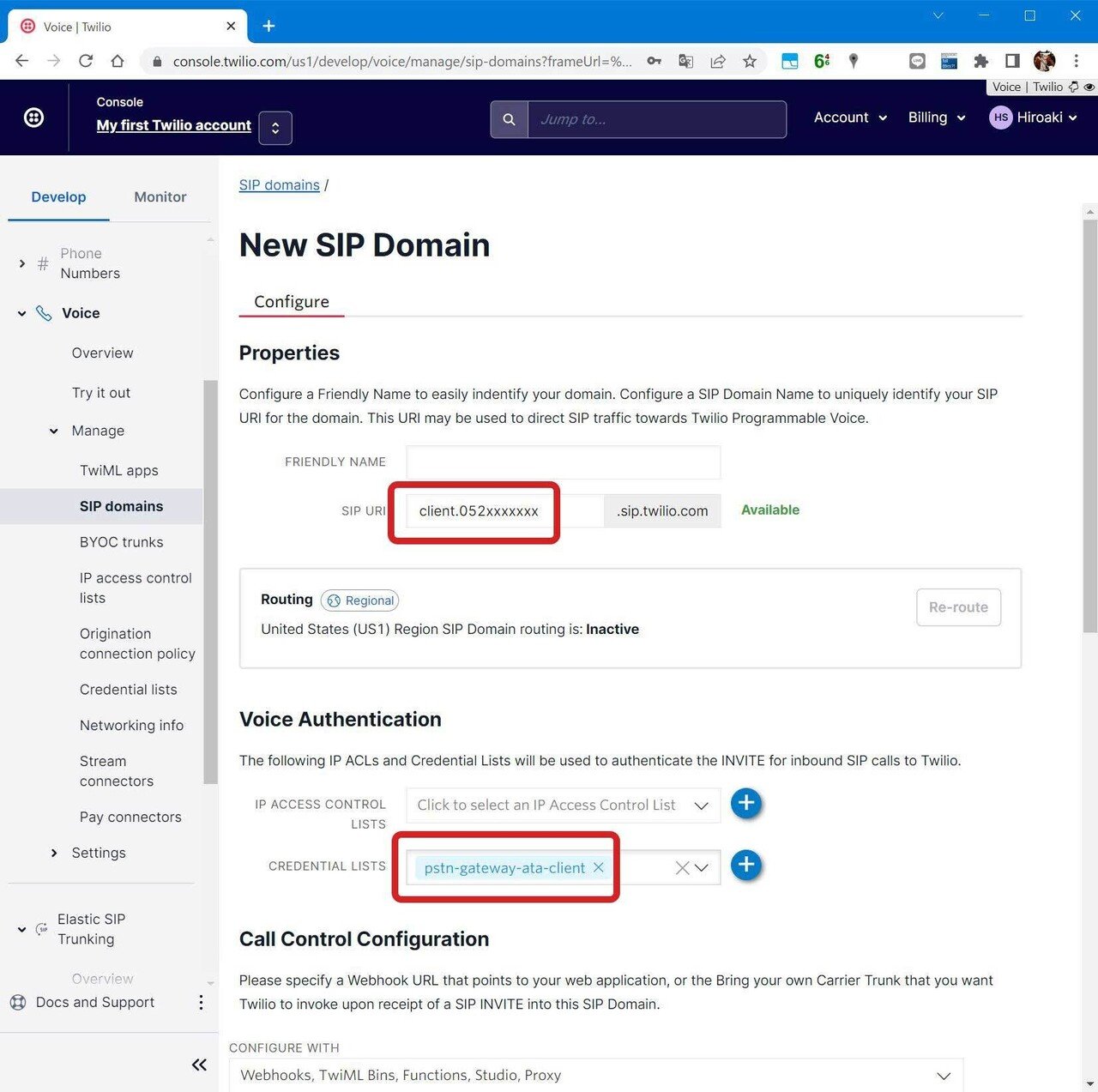The image size is (1098, 1092).
Task: Expand the Settings subsection
Action: tap(54, 853)
